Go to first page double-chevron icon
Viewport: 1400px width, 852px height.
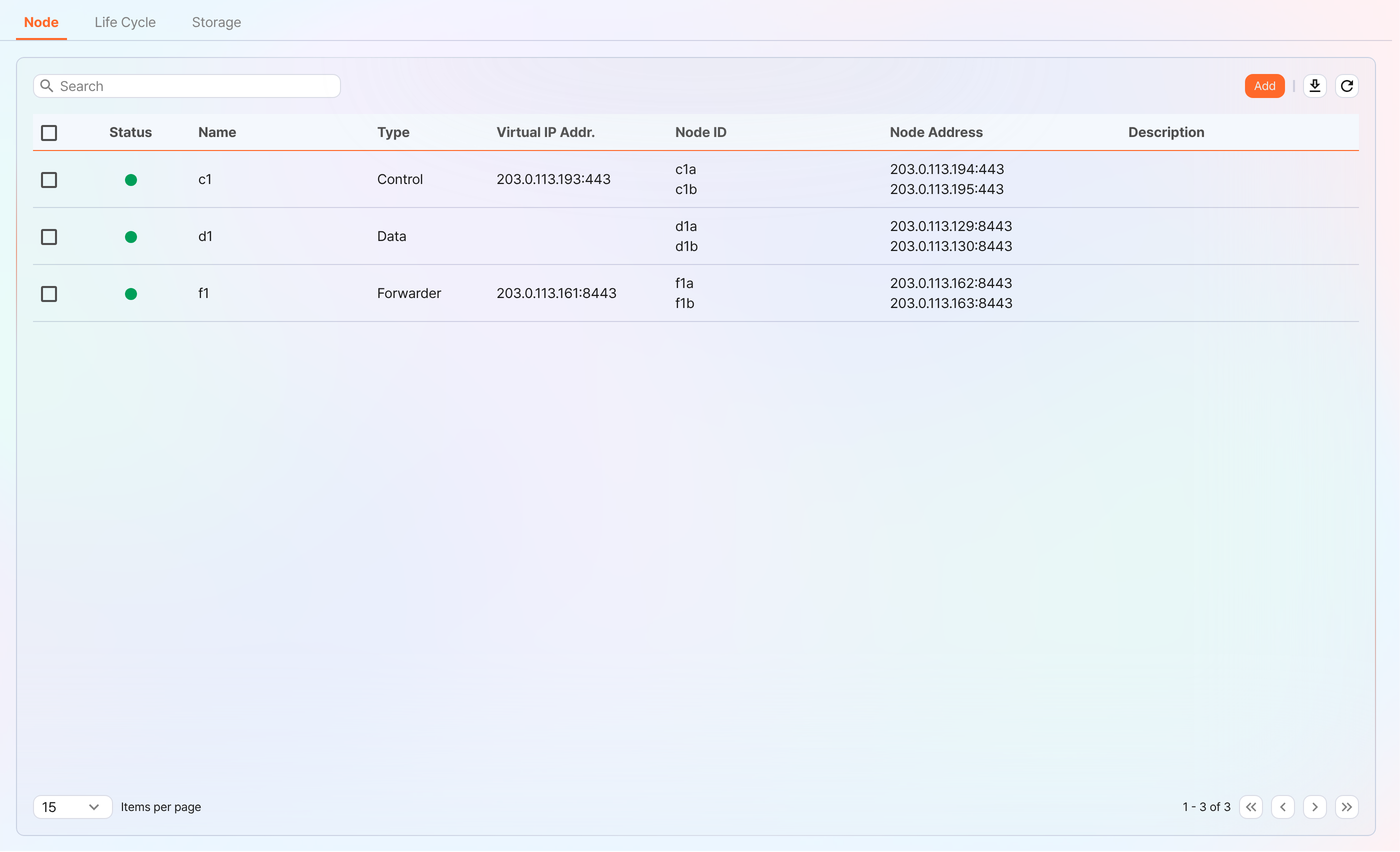[1250, 807]
